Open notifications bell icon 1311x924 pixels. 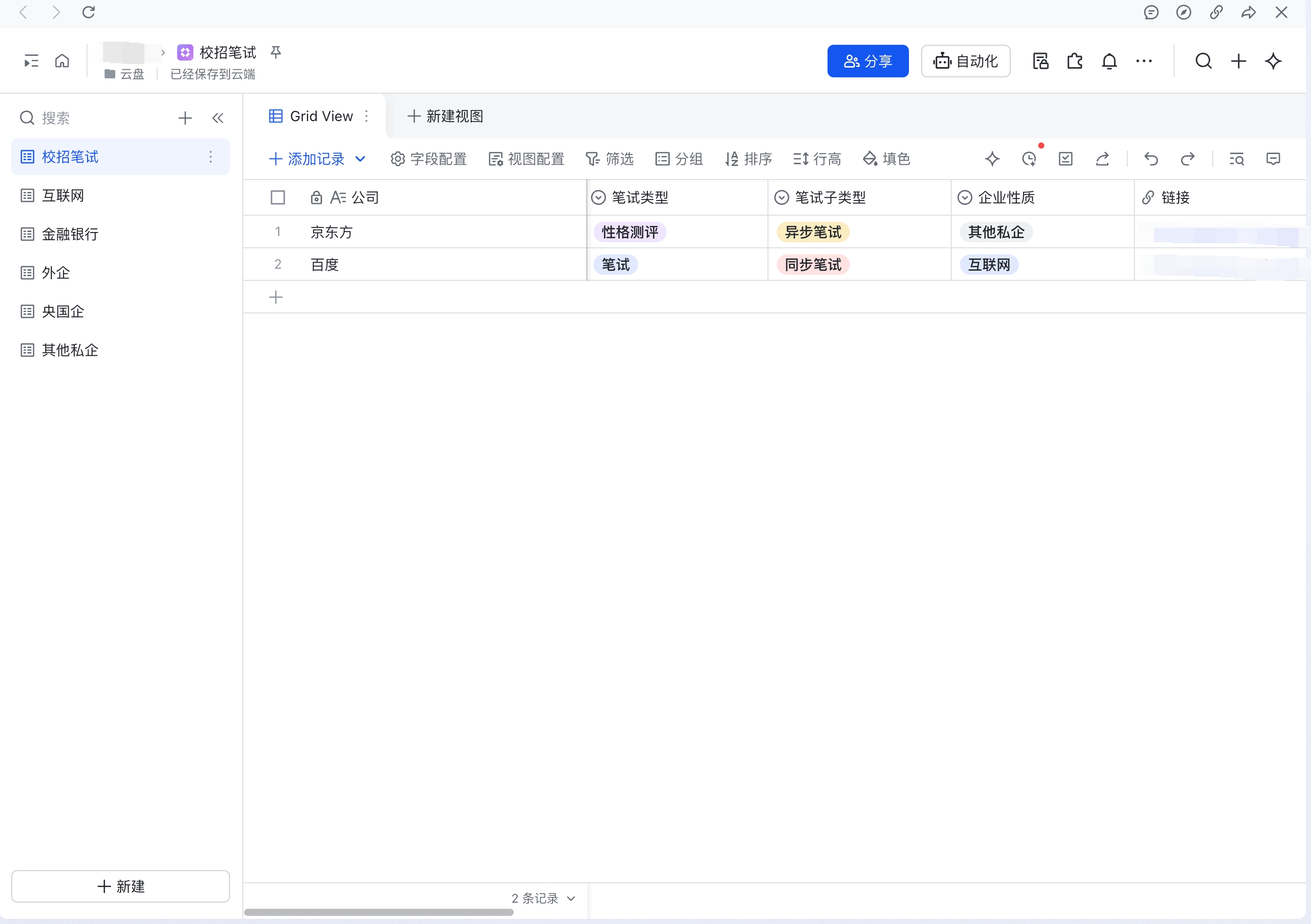(1109, 61)
